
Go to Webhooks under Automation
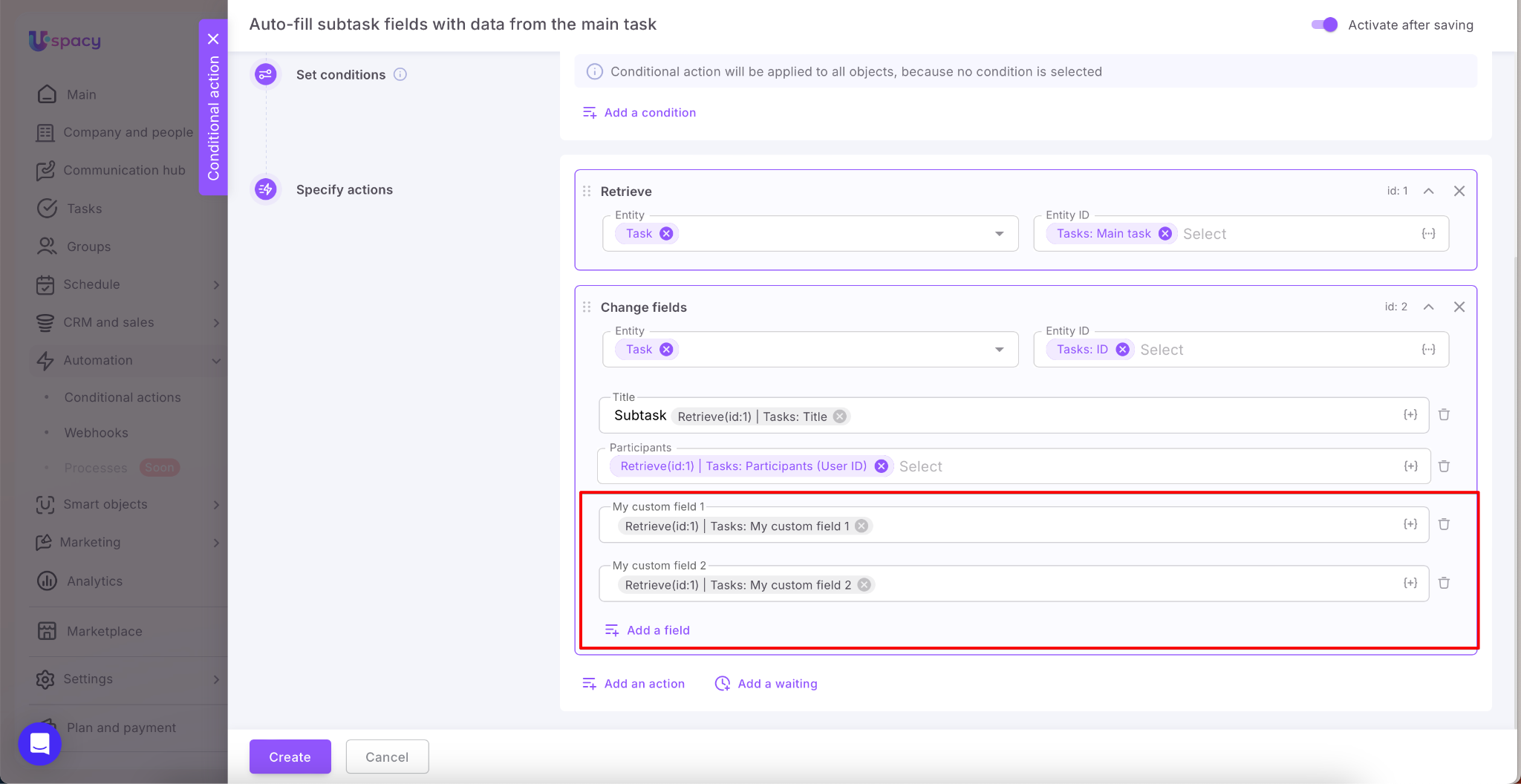(96, 433)
